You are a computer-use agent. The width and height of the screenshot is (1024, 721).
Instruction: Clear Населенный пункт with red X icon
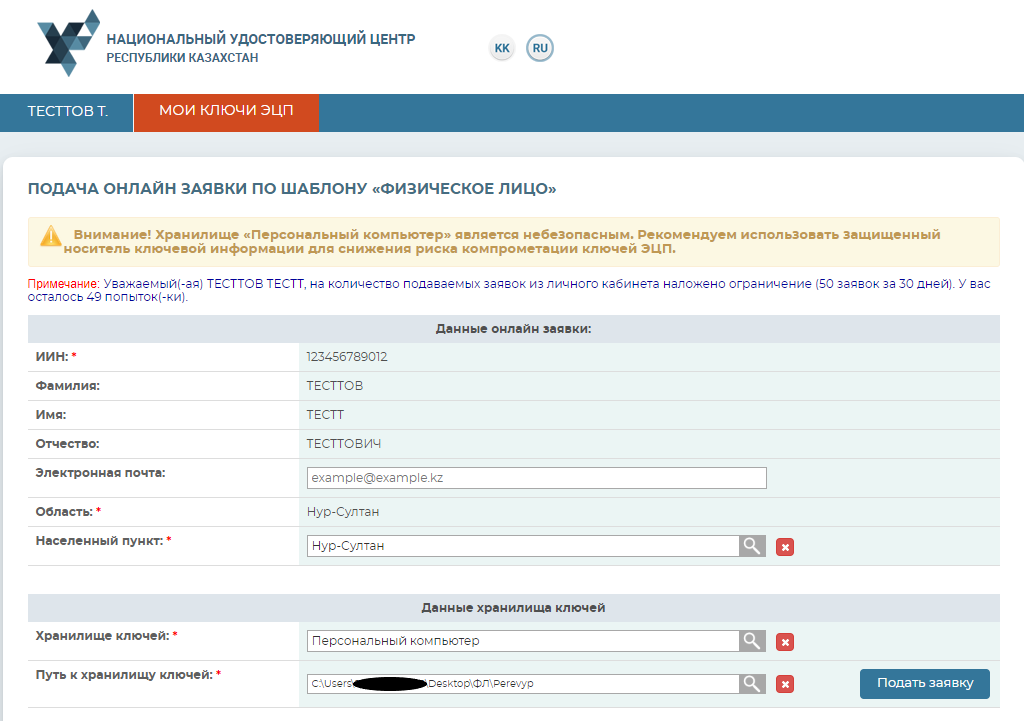click(785, 547)
